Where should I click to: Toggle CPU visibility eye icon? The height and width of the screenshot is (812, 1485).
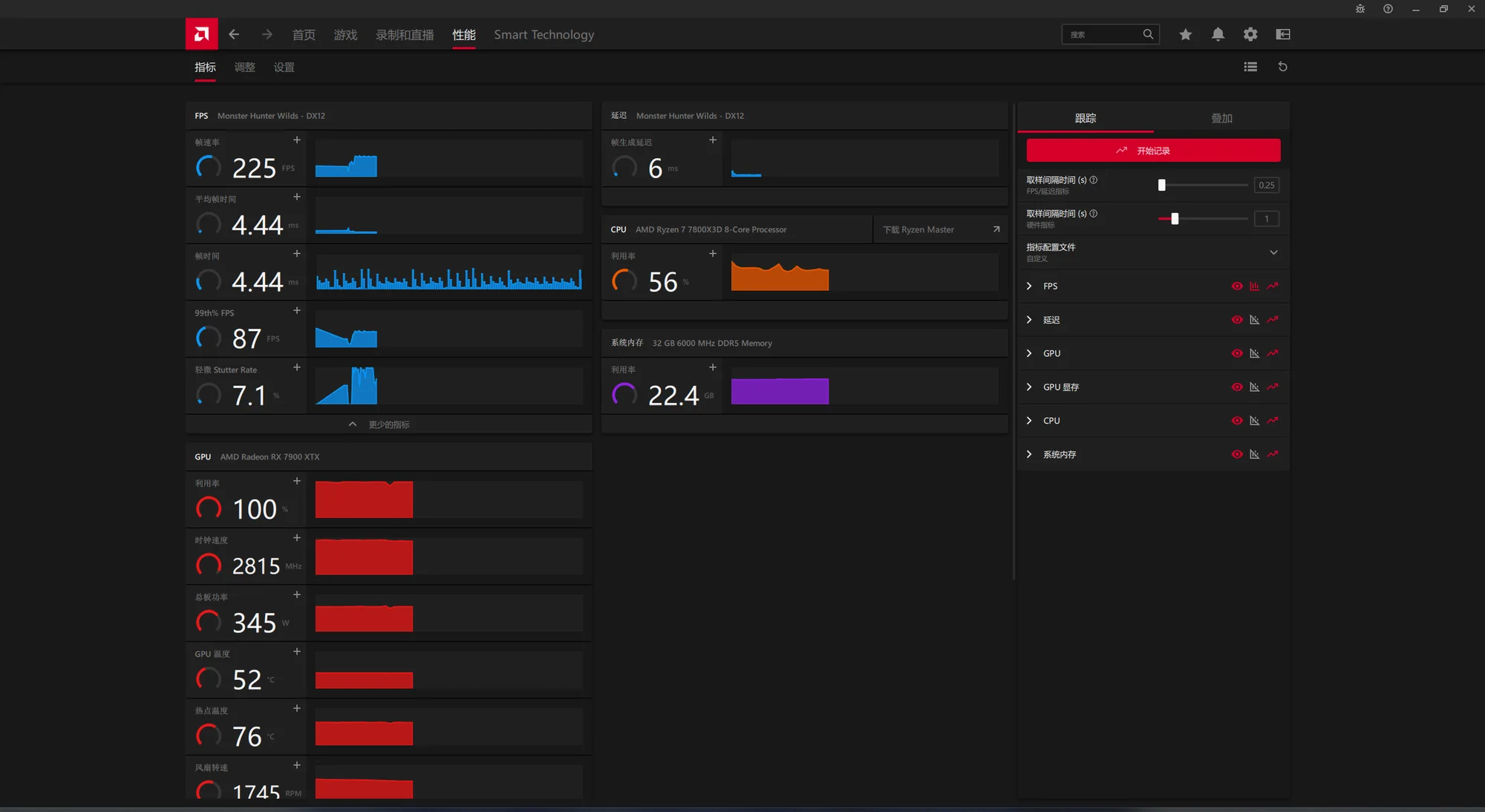click(1237, 420)
